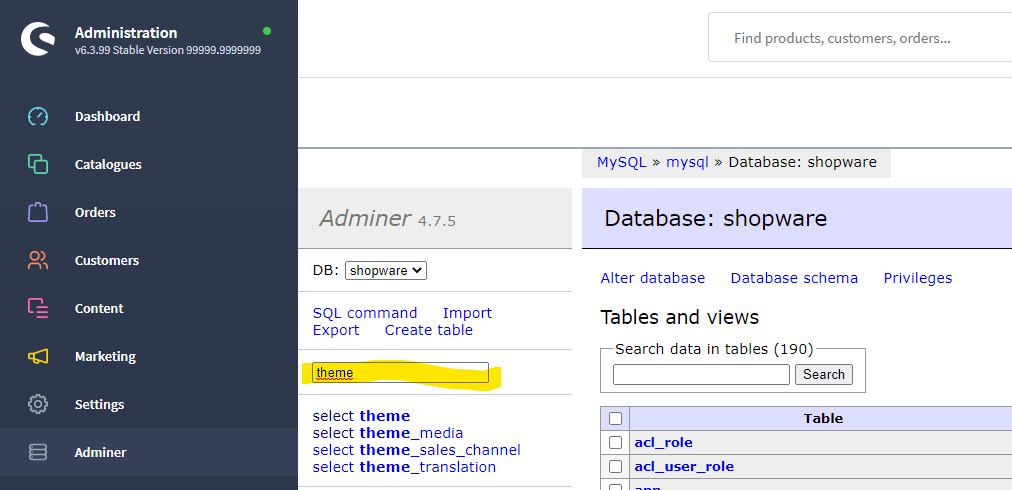Click the Administration title text
The image size is (1012, 490).
126,33
